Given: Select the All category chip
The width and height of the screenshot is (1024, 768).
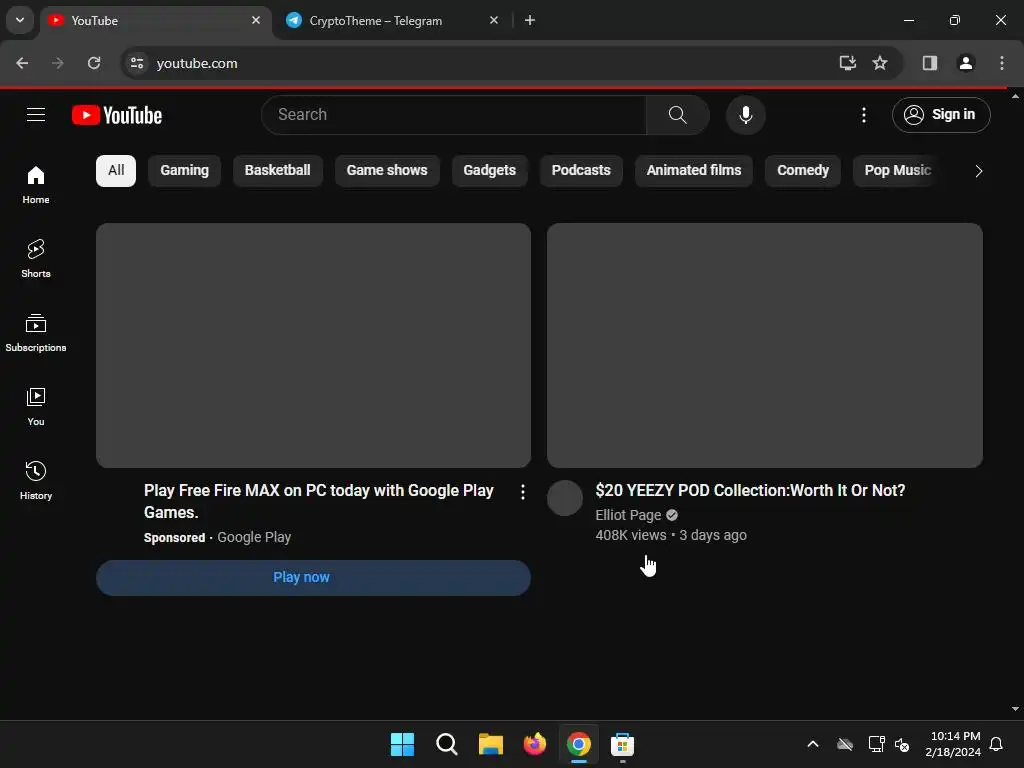Looking at the screenshot, I should (x=116, y=170).
